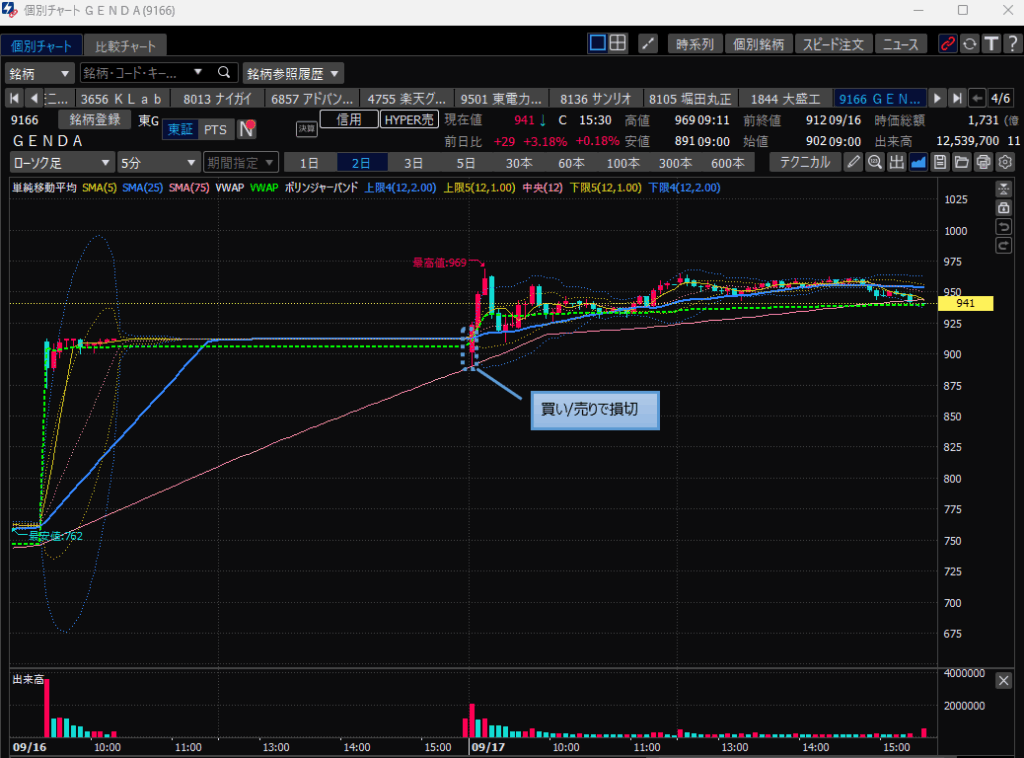1024x758 pixels.
Task: Click the red chain link icon
Action: point(947,44)
